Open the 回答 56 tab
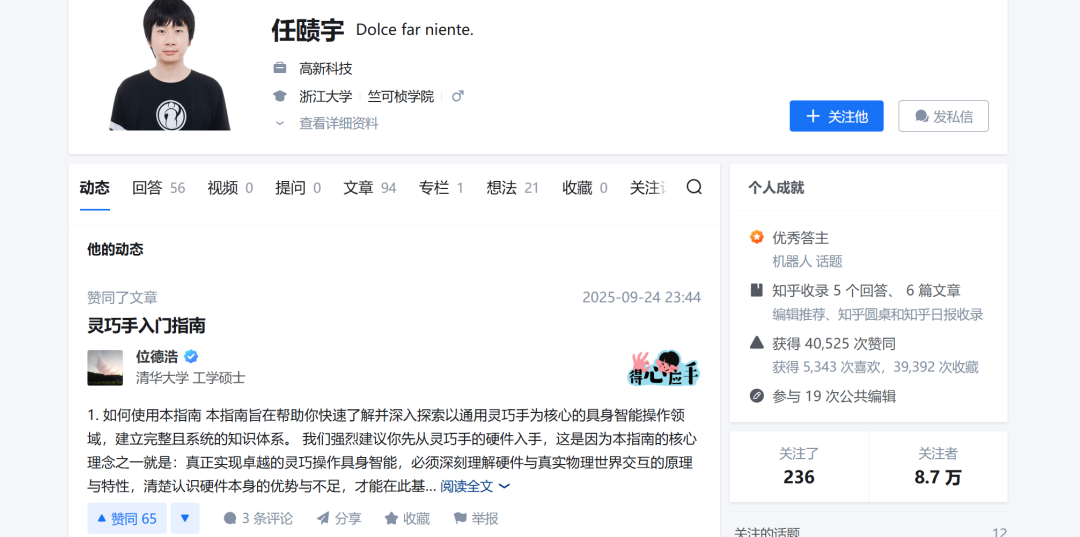The image size is (1080, 537). (x=158, y=187)
